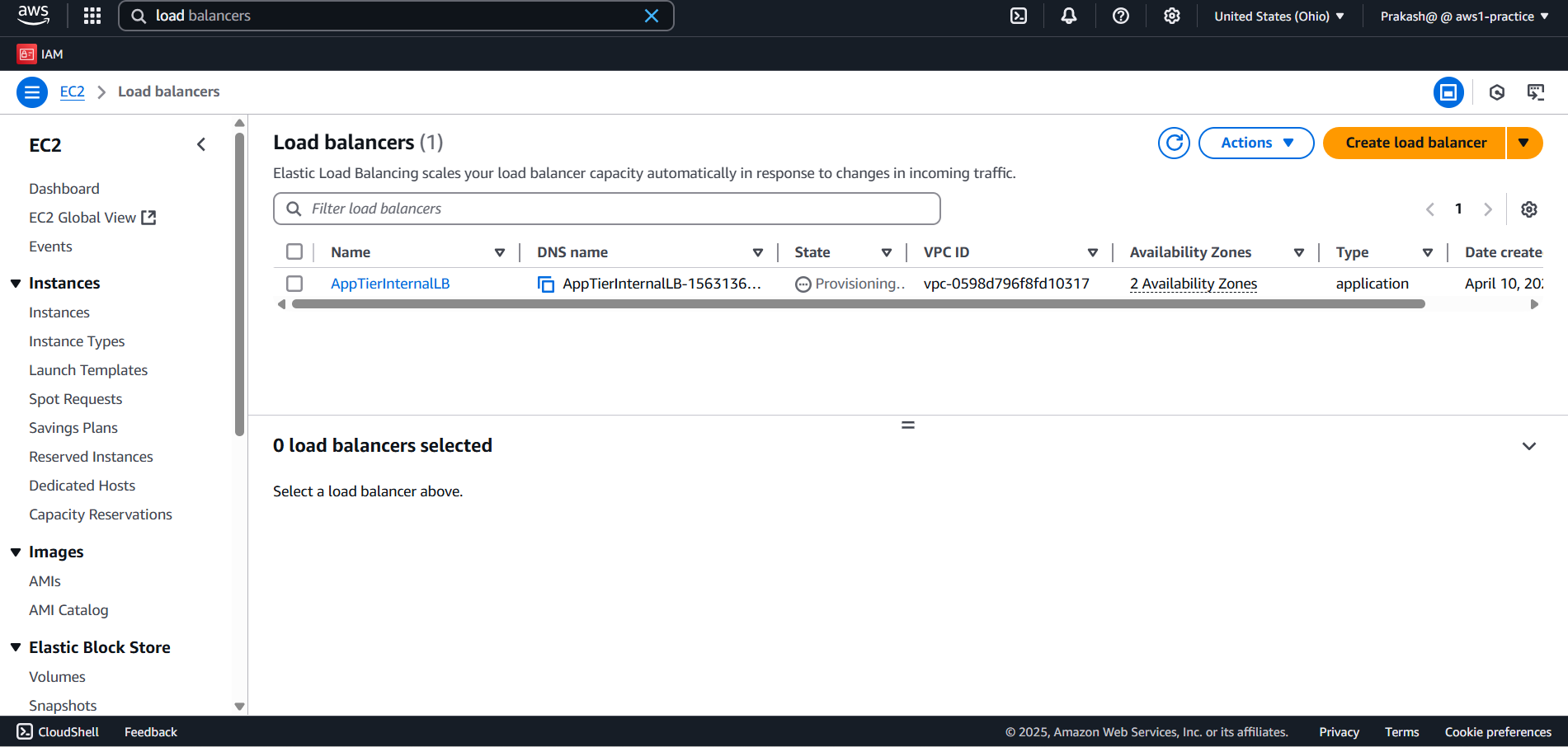Launch CloudShell from the footer
This screenshot has width=1568, height=747.
58,732
